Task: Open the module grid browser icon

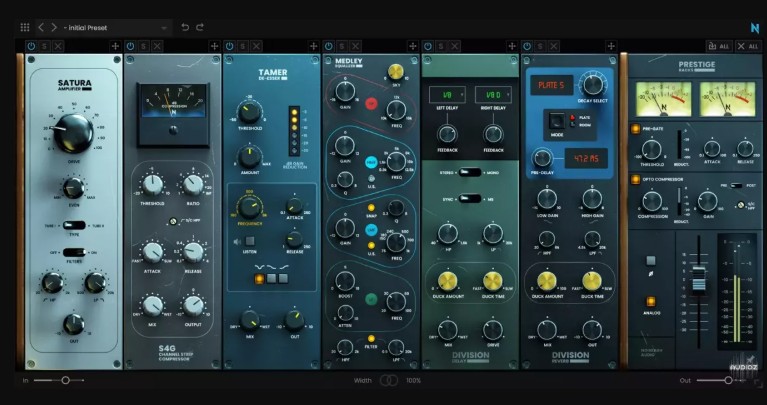Action: [x=25, y=27]
